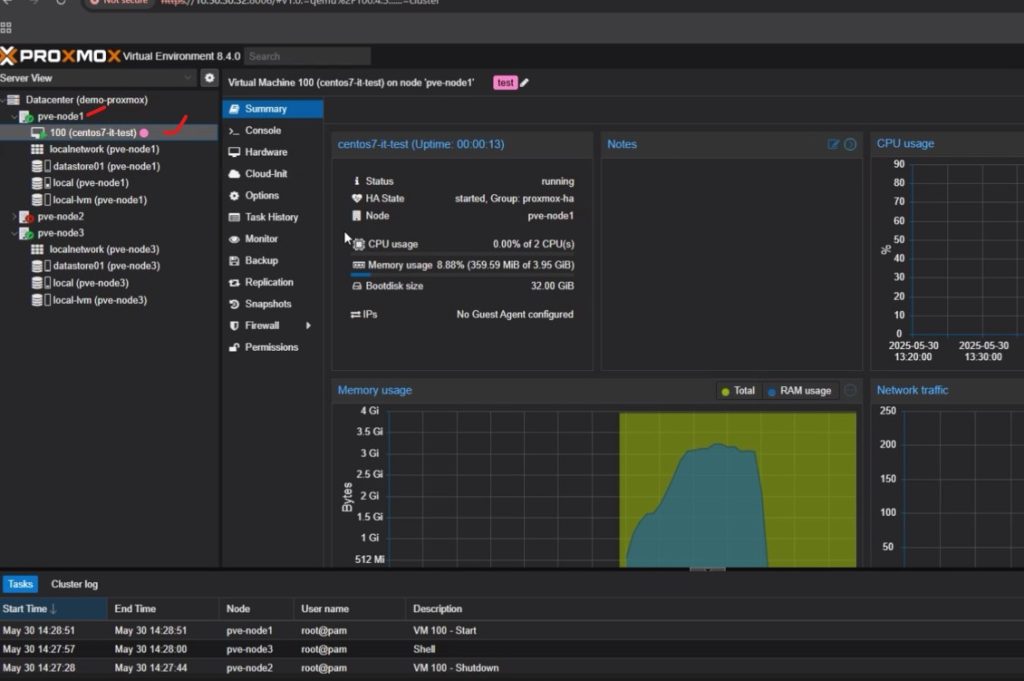Open the Options section
The width and height of the screenshot is (1024, 681).
pyautogui.click(x=272, y=195)
